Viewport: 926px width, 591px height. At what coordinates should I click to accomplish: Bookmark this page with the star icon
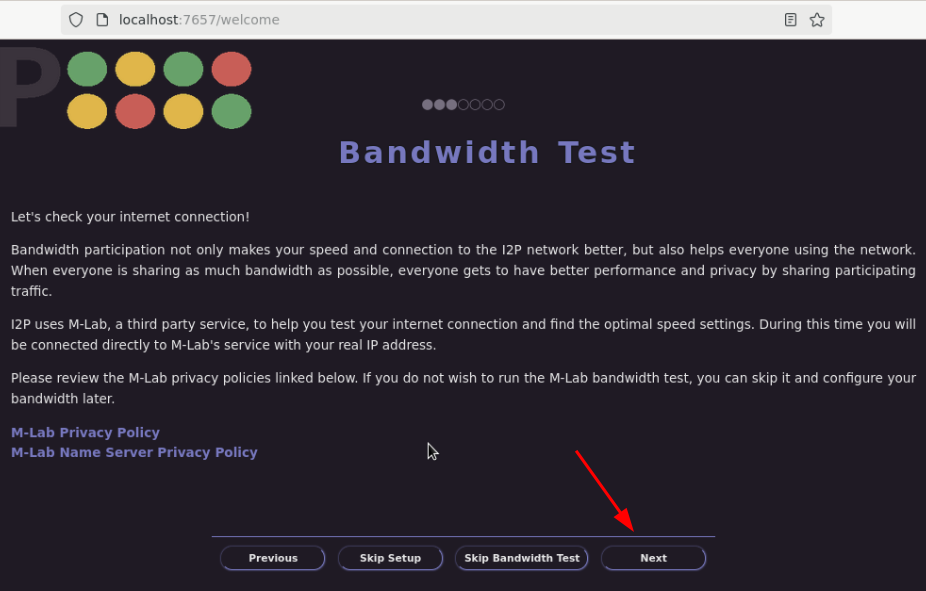tap(817, 19)
